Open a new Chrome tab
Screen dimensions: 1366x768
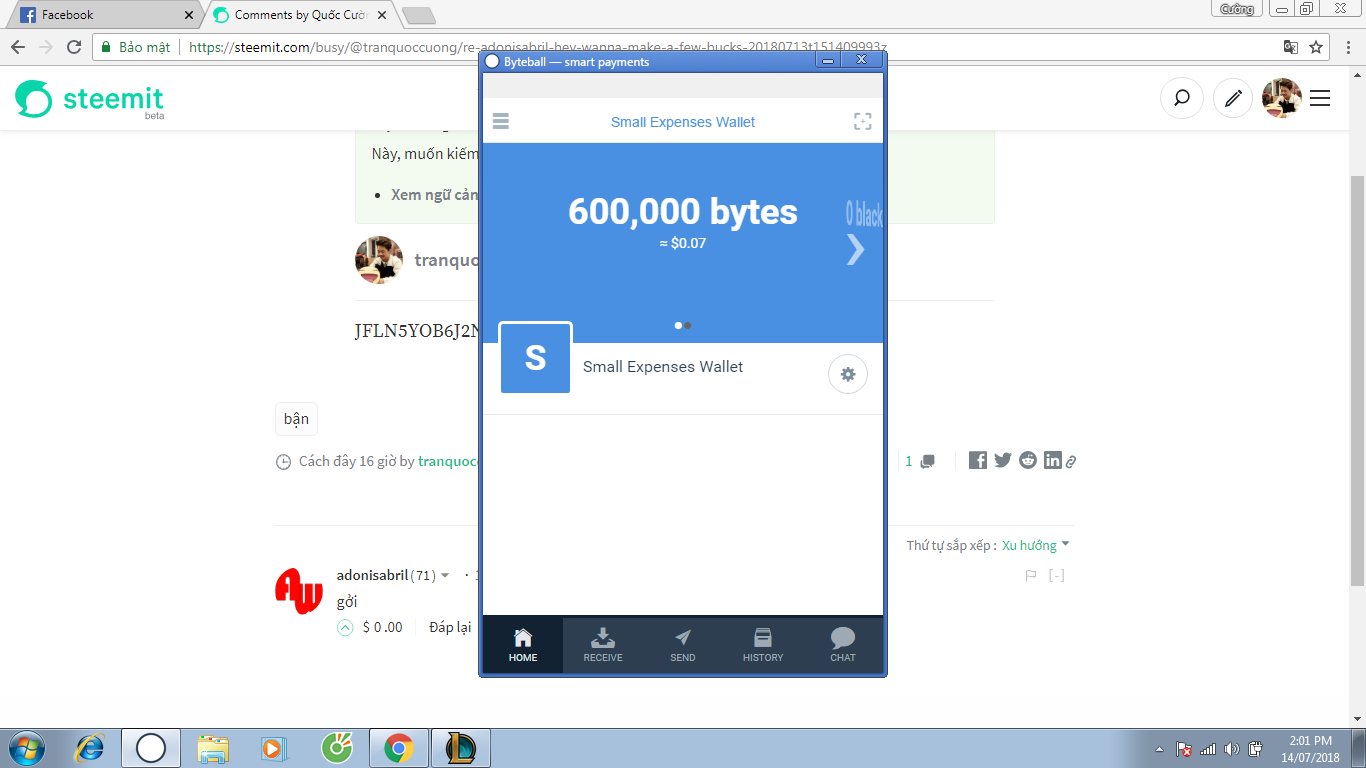[418, 15]
